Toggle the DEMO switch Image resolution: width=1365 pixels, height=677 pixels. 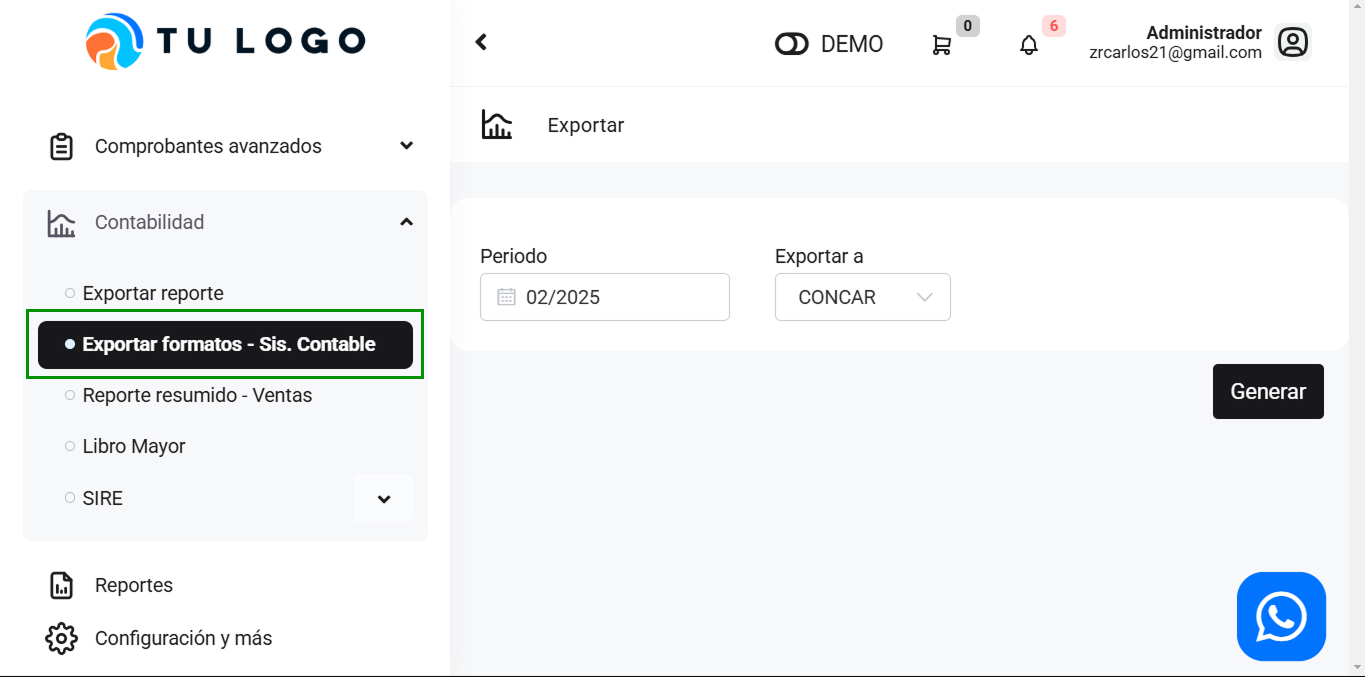pyautogui.click(x=791, y=45)
